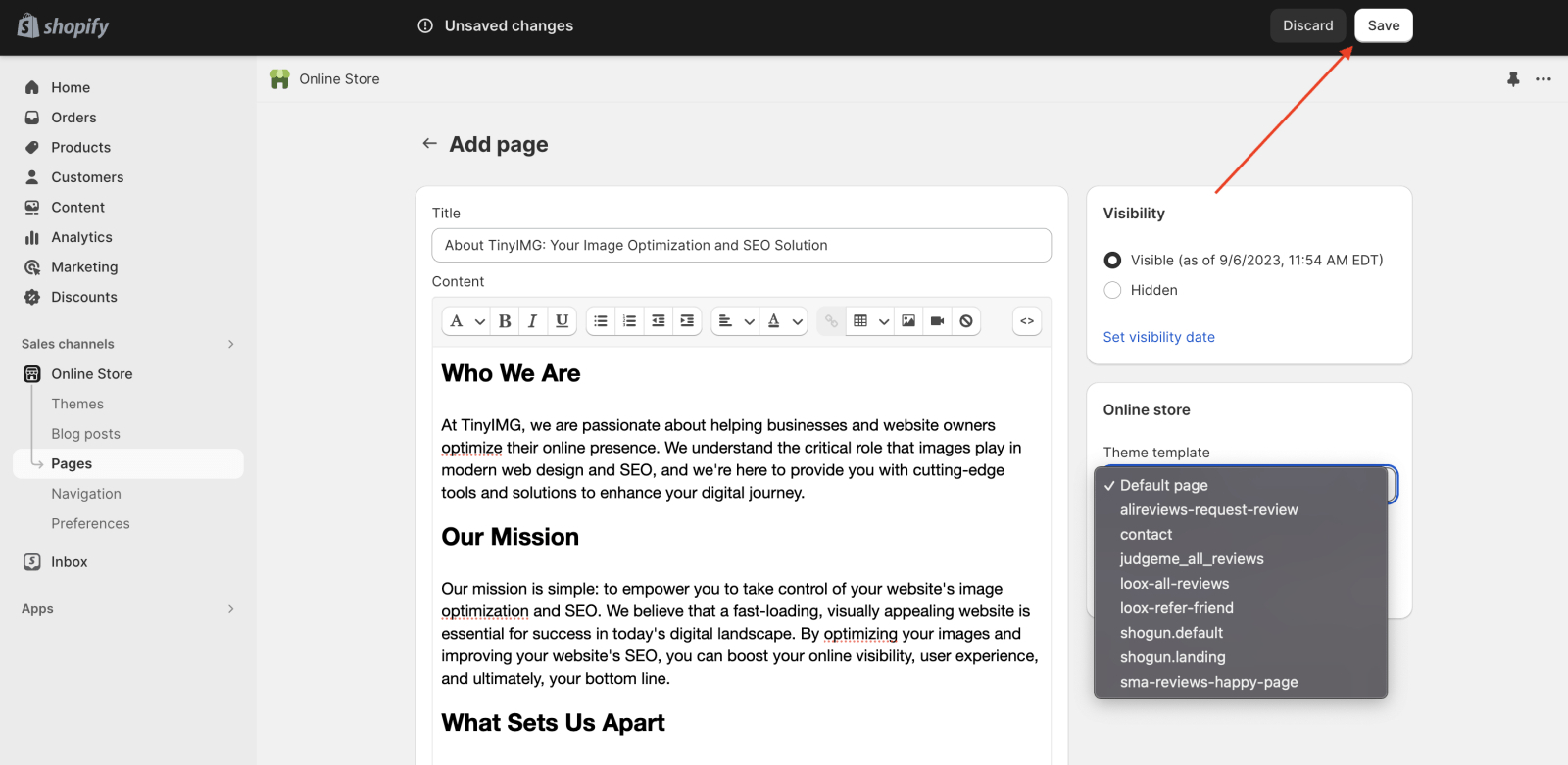This screenshot has height=765, width=1568.
Task: Click the Who We Are heading
Action: [511, 373]
